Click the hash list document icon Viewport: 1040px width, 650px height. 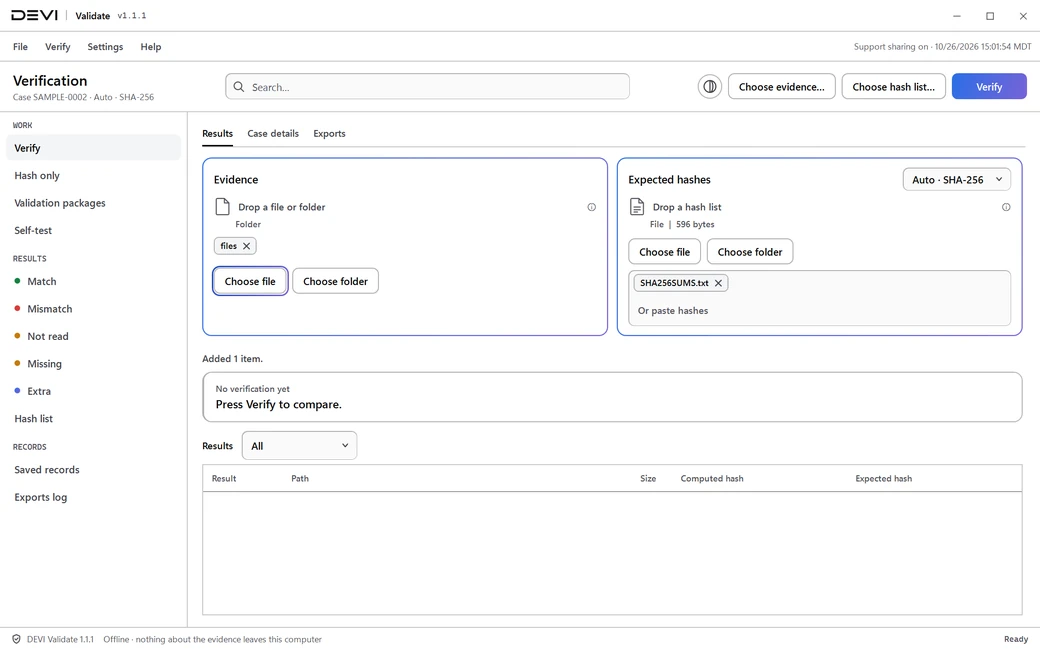[637, 207]
